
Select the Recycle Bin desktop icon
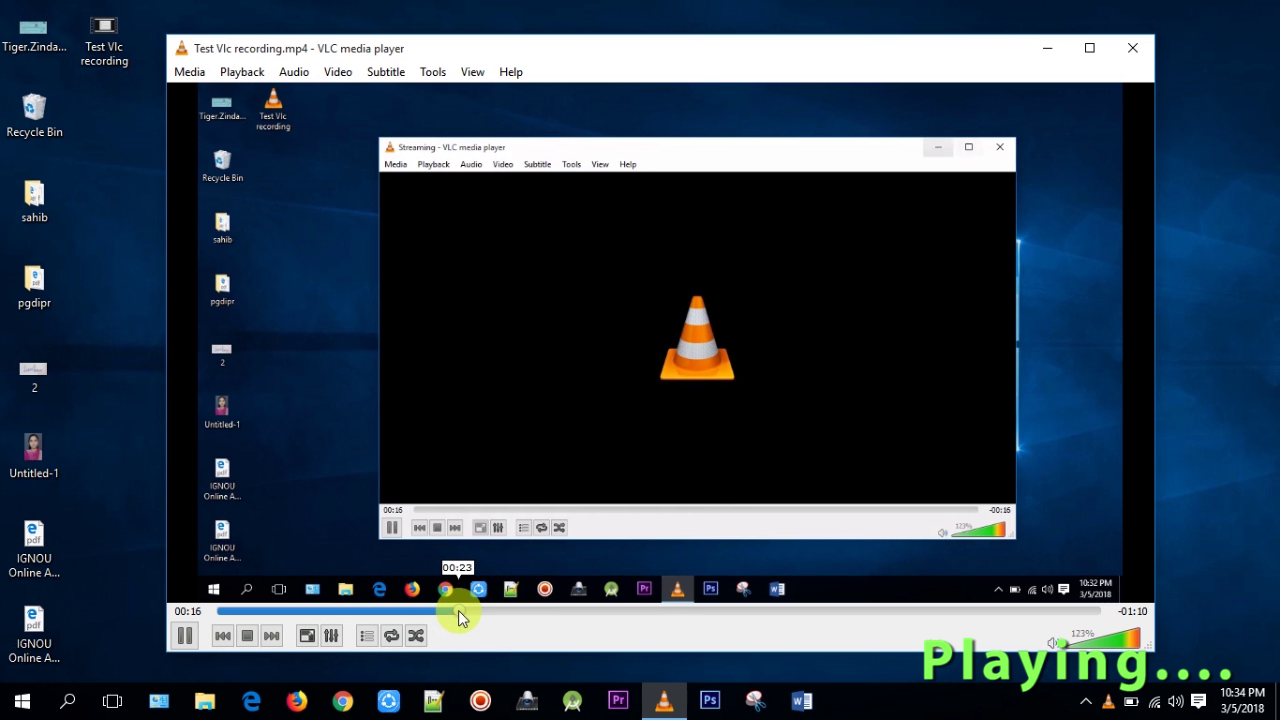pyautogui.click(x=34, y=115)
